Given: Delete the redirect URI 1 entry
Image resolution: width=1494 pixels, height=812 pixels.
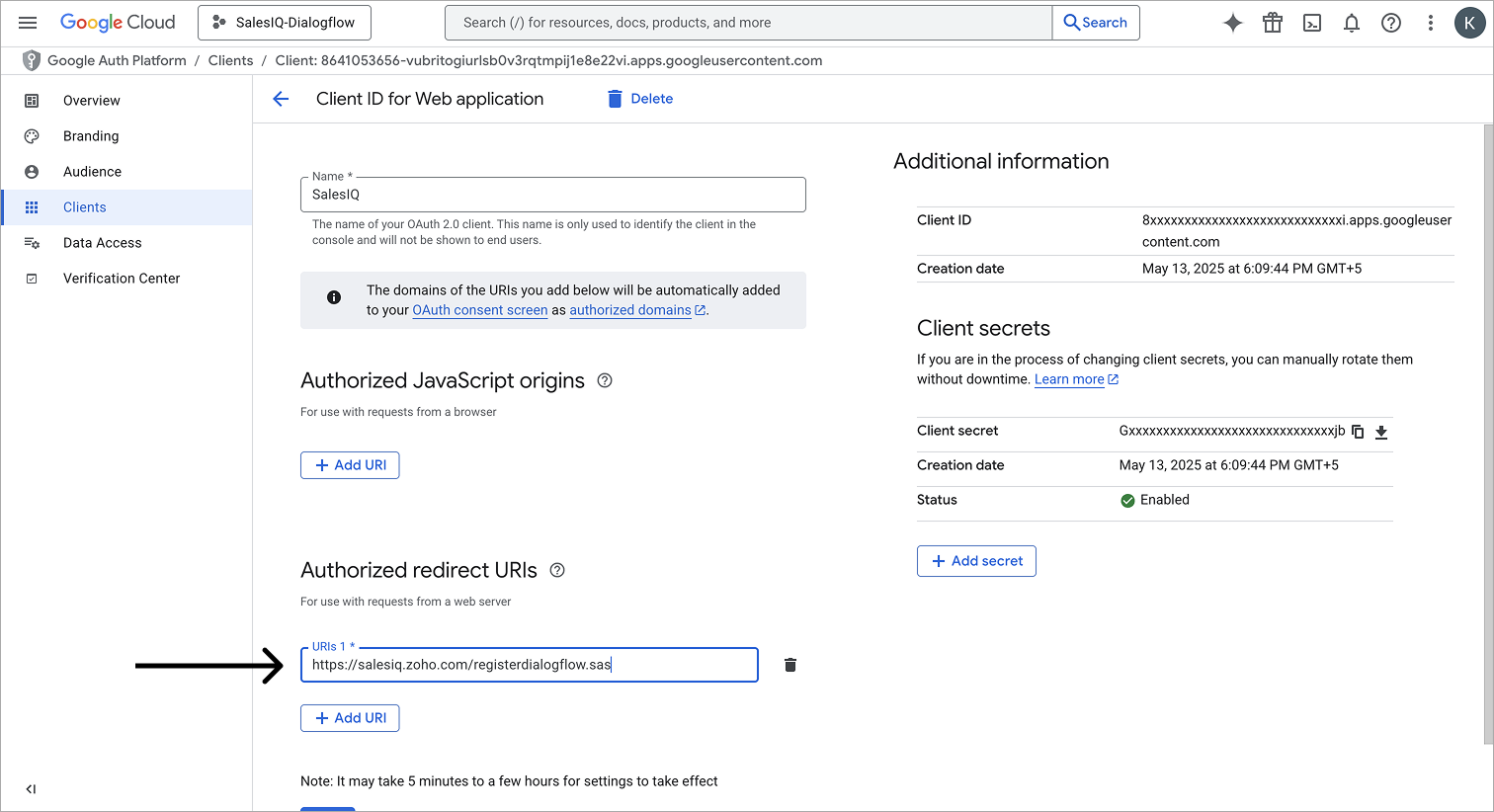Looking at the screenshot, I should tap(790, 665).
